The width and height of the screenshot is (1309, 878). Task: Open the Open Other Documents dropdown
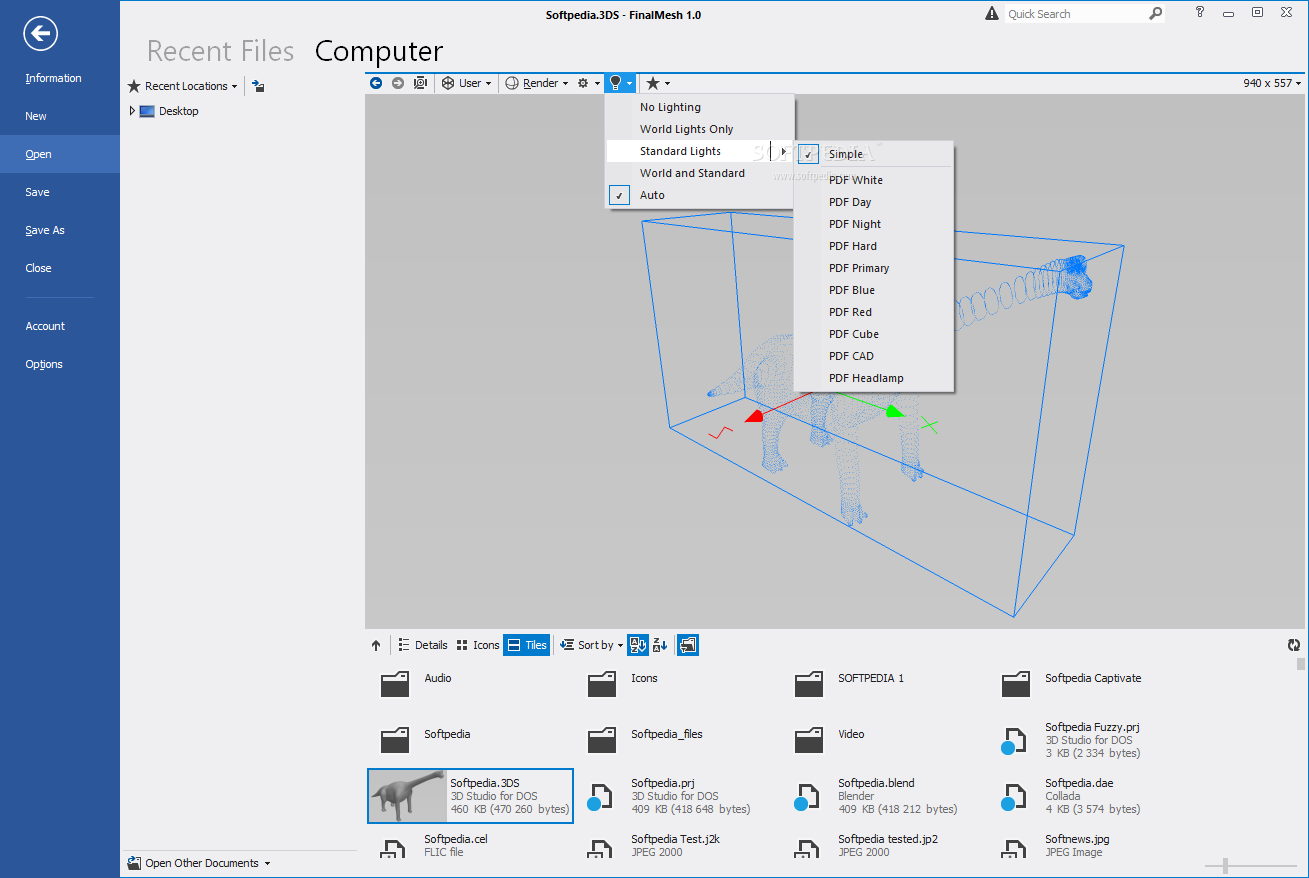pyautogui.click(x=199, y=863)
